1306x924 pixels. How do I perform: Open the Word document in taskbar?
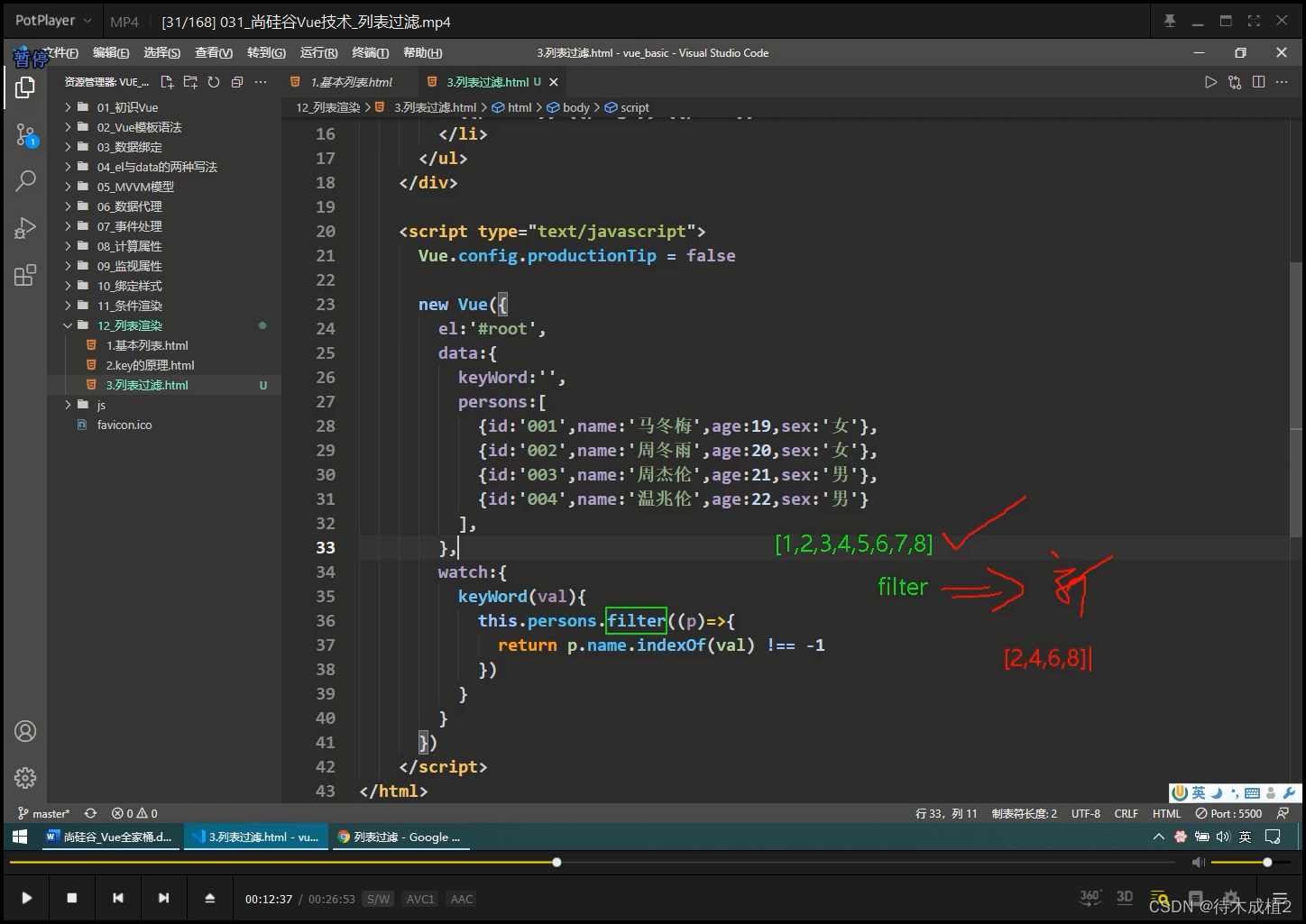pos(109,837)
